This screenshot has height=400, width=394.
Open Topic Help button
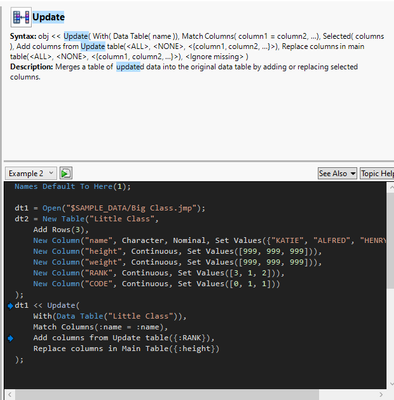(x=377, y=173)
